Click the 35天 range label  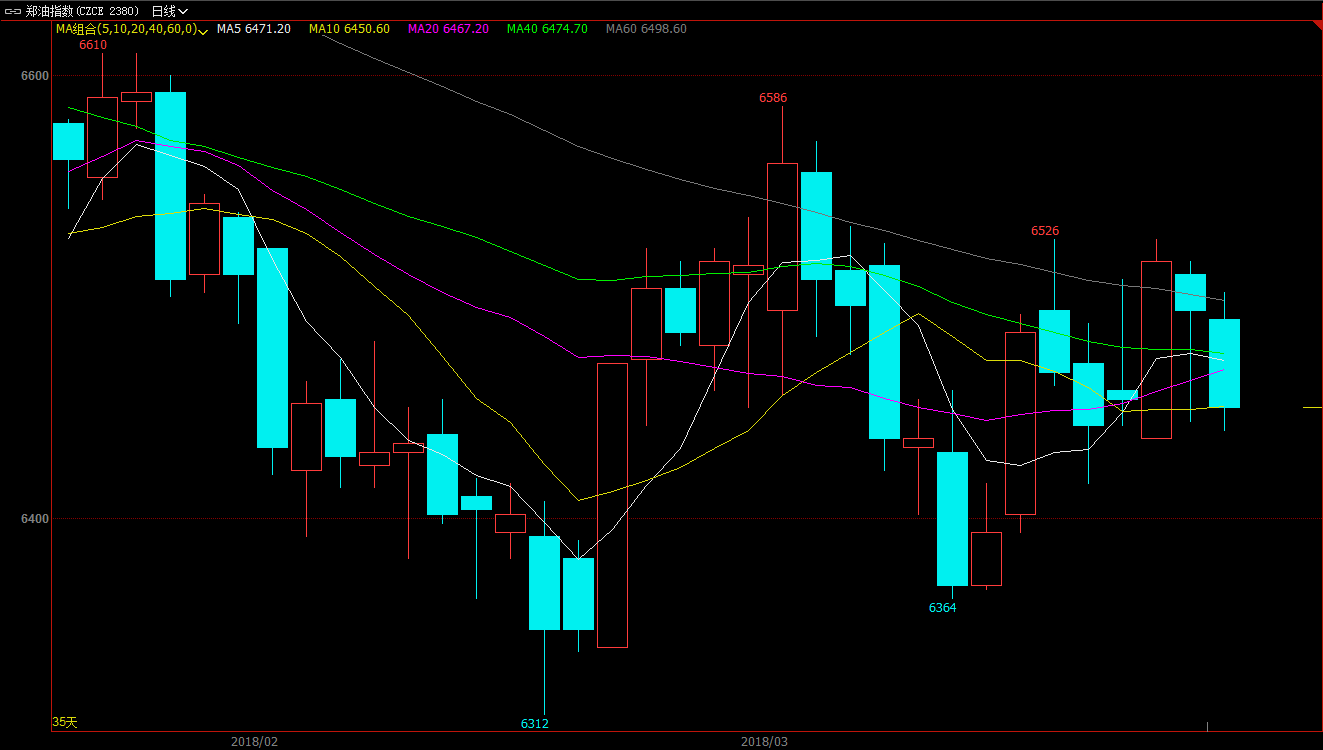click(x=65, y=722)
